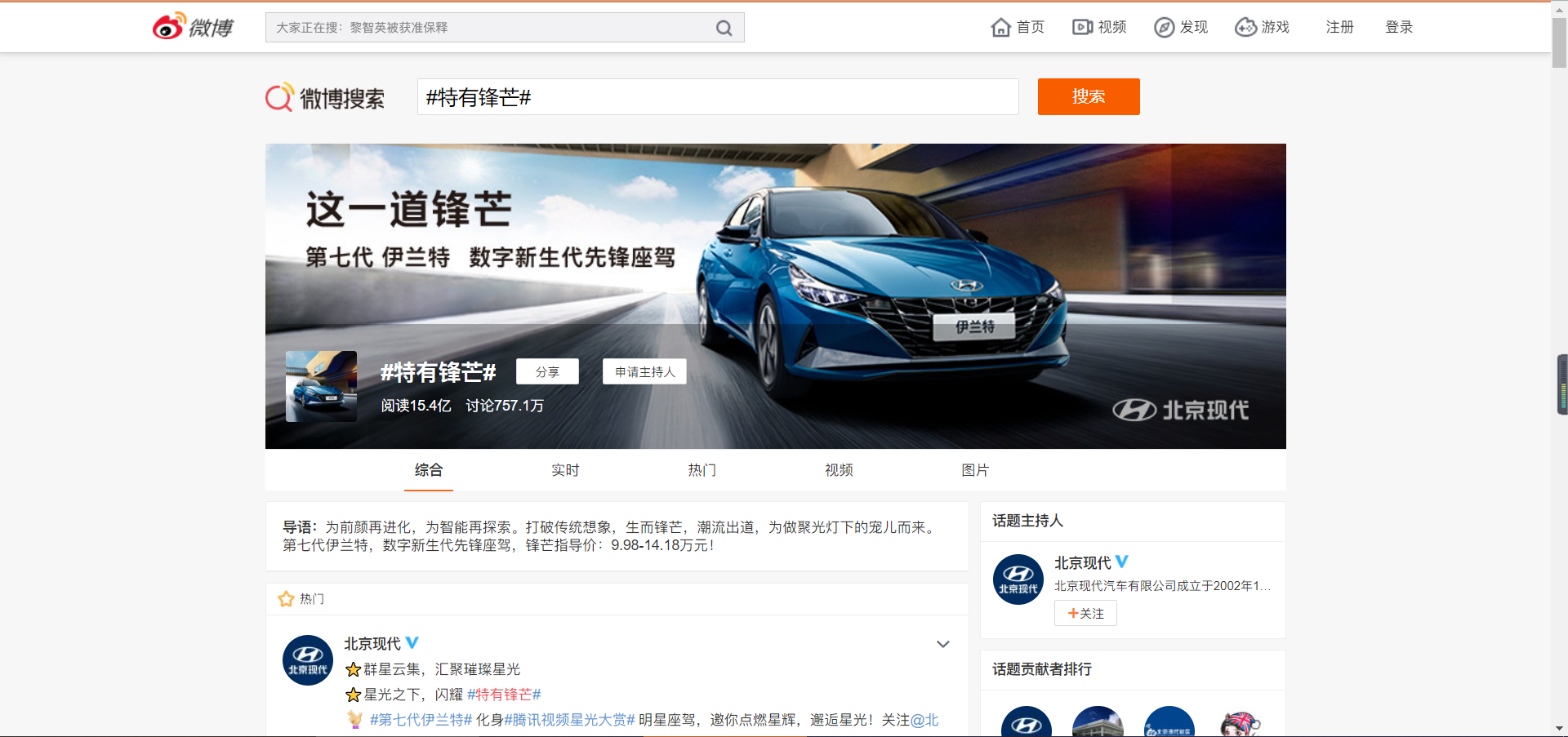Click the 话题贡献者排行 heading

(1042, 669)
